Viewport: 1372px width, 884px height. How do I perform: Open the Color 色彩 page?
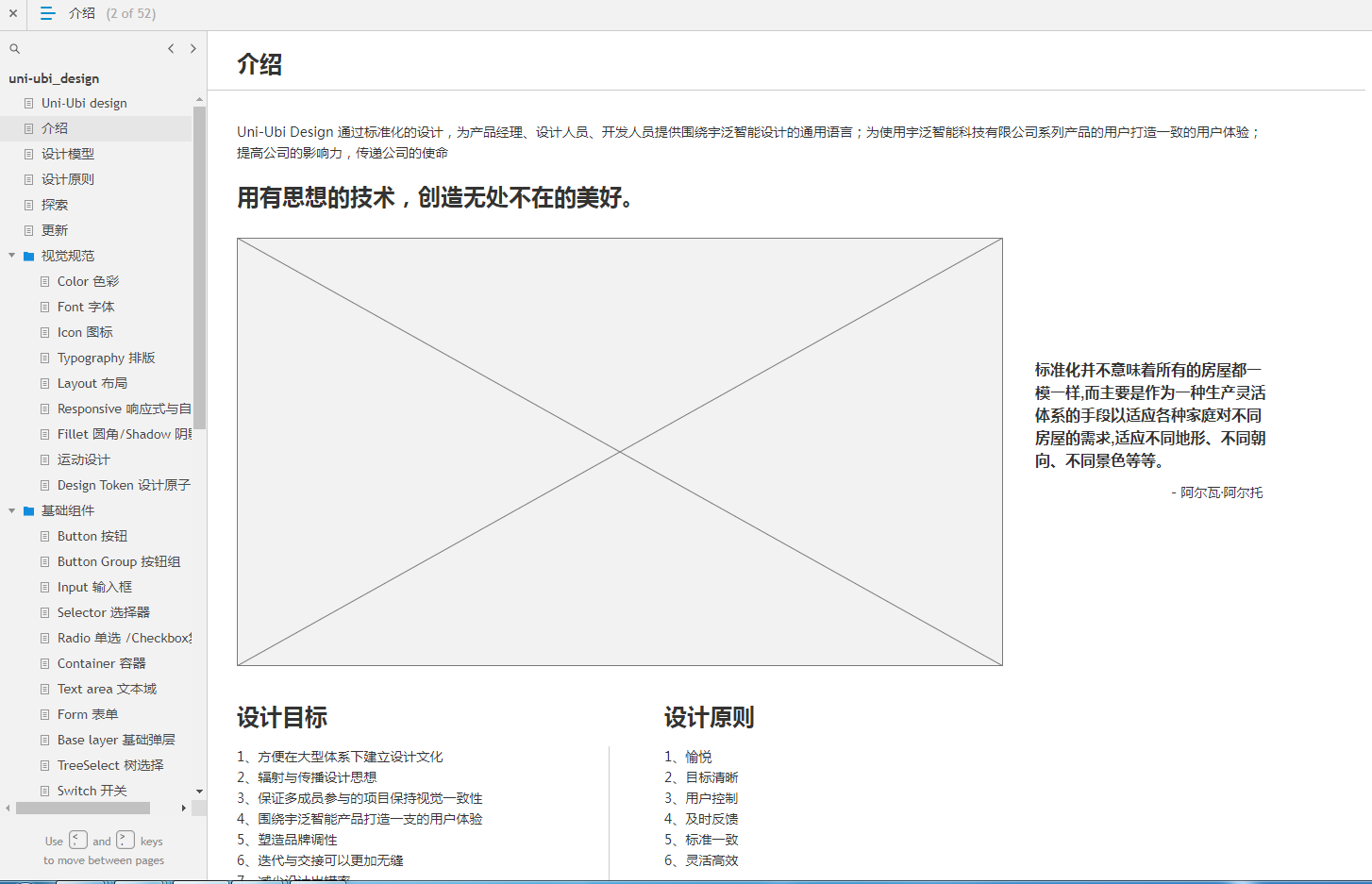88,281
